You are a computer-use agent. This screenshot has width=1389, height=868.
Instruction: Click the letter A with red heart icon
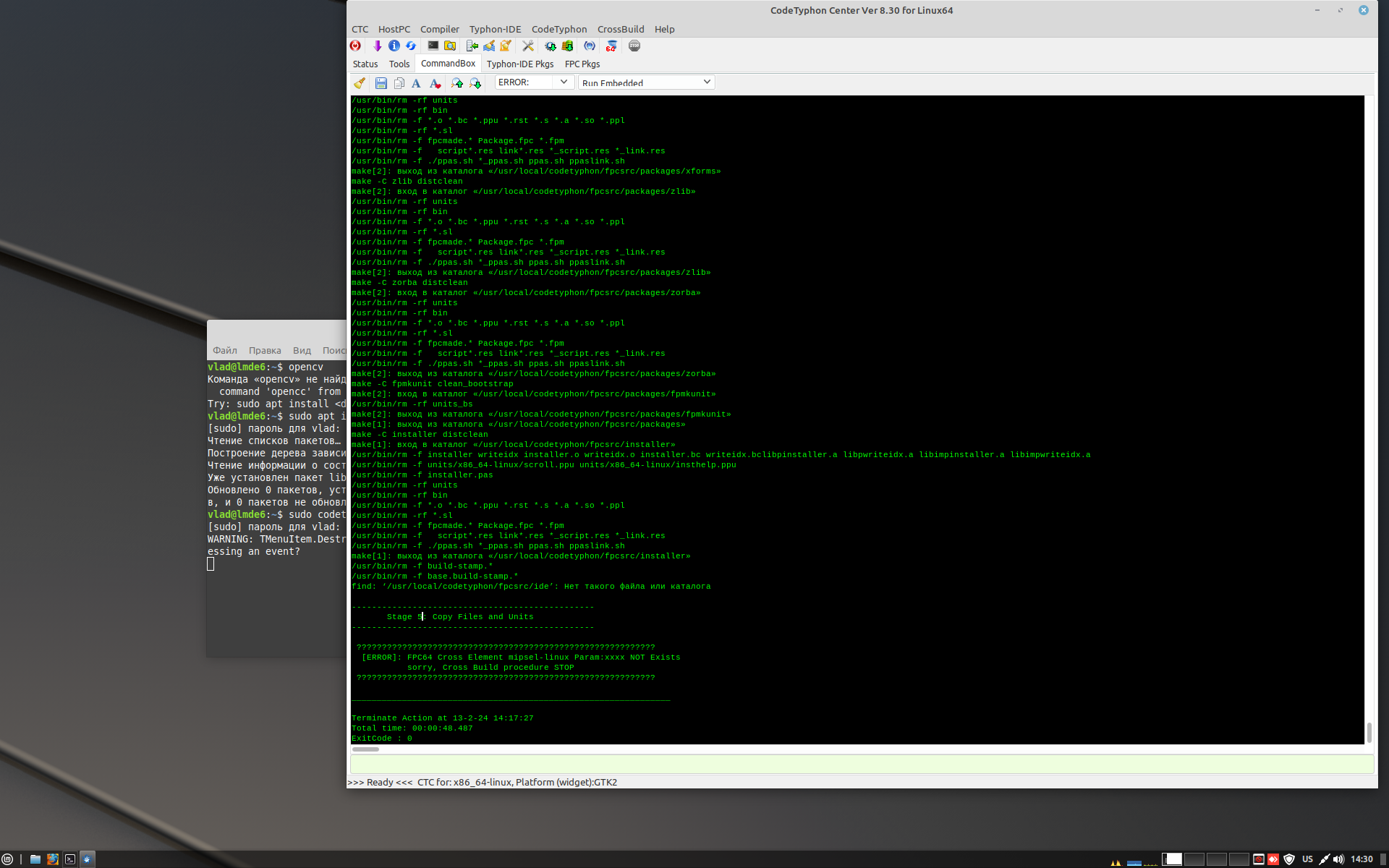pyautogui.click(x=435, y=83)
